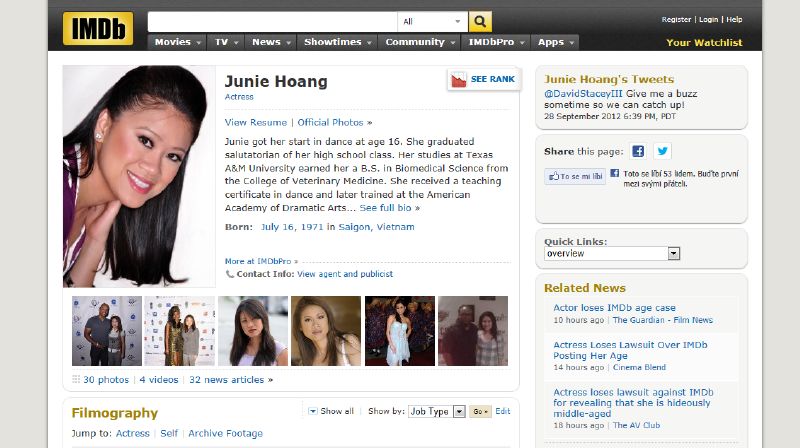
Task: Click the main profile photo of Junie Hoang
Action: click(x=139, y=176)
